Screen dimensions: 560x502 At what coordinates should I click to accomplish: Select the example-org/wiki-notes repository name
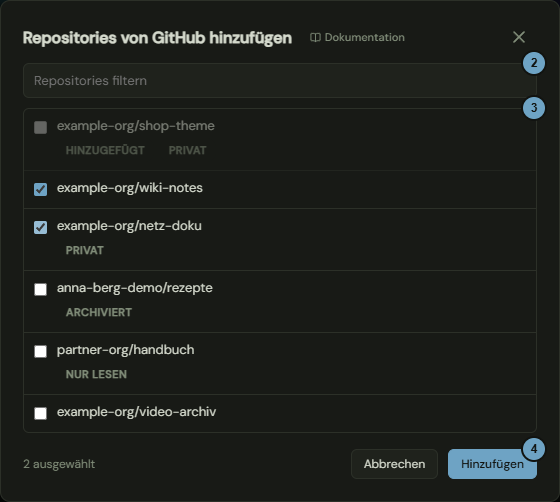[130, 188]
